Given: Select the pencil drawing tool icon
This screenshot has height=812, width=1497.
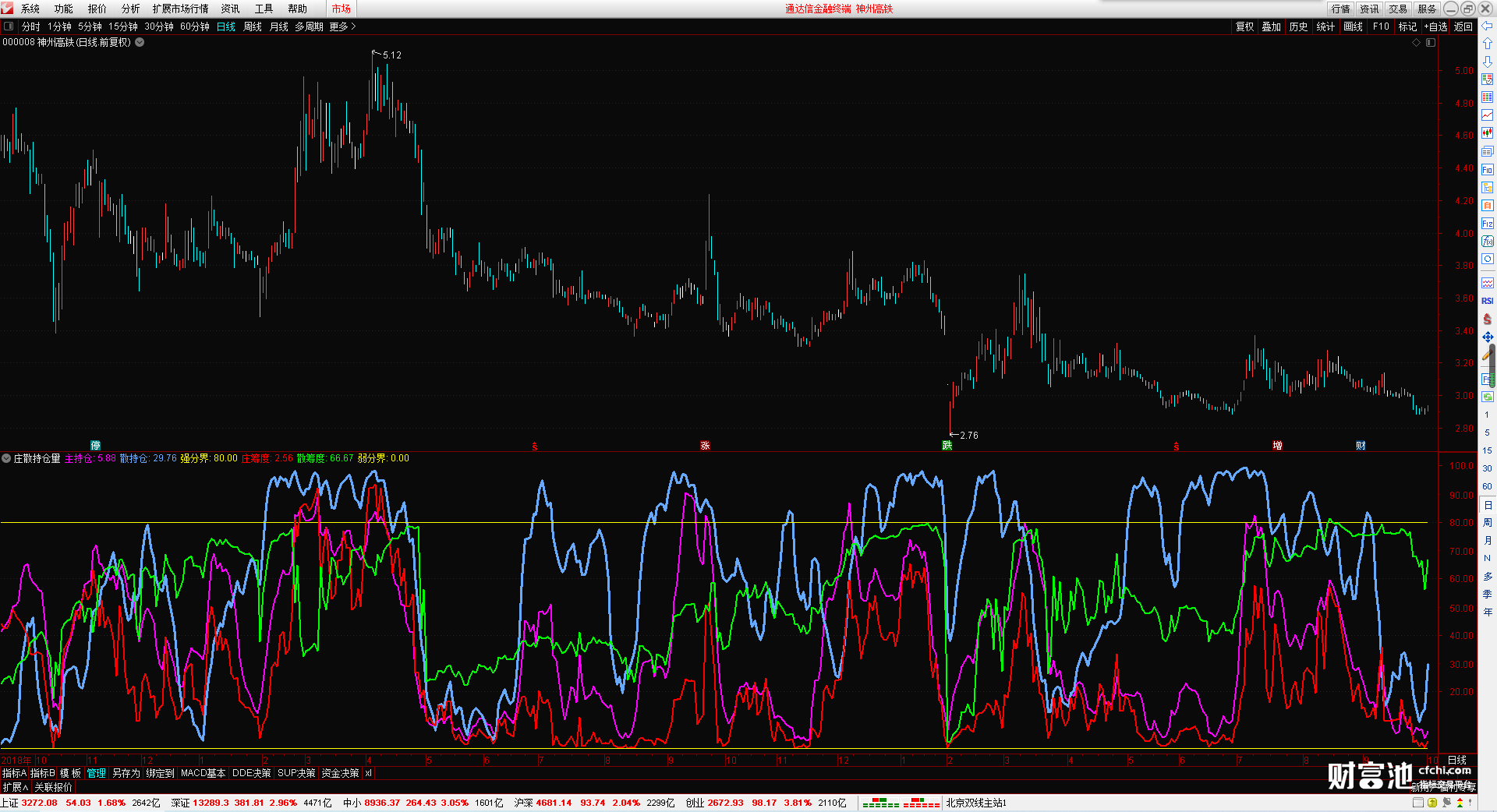Looking at the screenshot, I should [x=1486, y=355].
